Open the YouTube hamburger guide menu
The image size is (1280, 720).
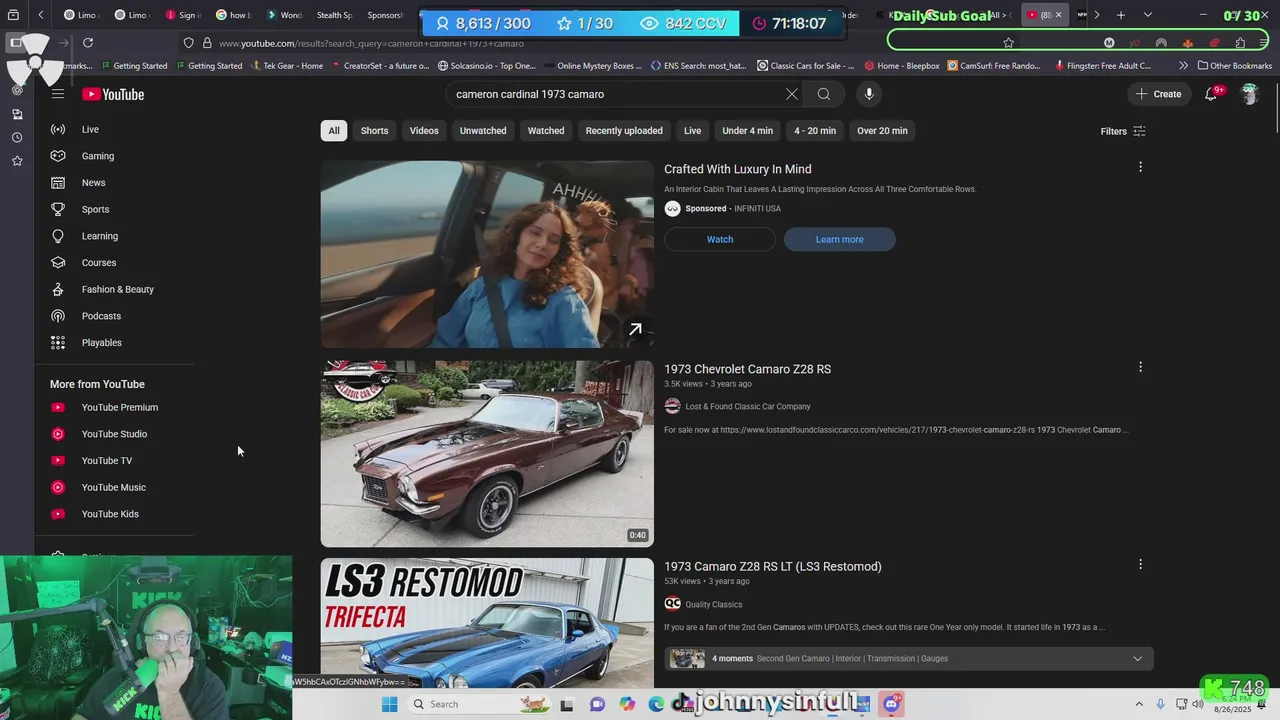pyautogui.click(x=58, y=94)
